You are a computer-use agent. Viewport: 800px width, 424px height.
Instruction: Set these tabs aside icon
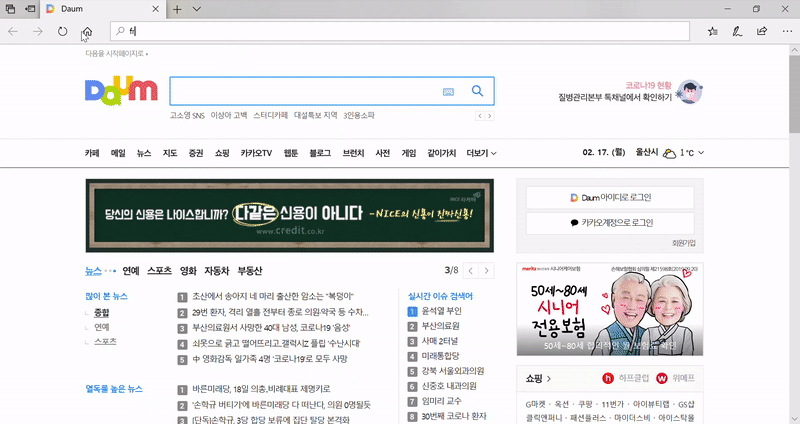[x=31, y=9]
